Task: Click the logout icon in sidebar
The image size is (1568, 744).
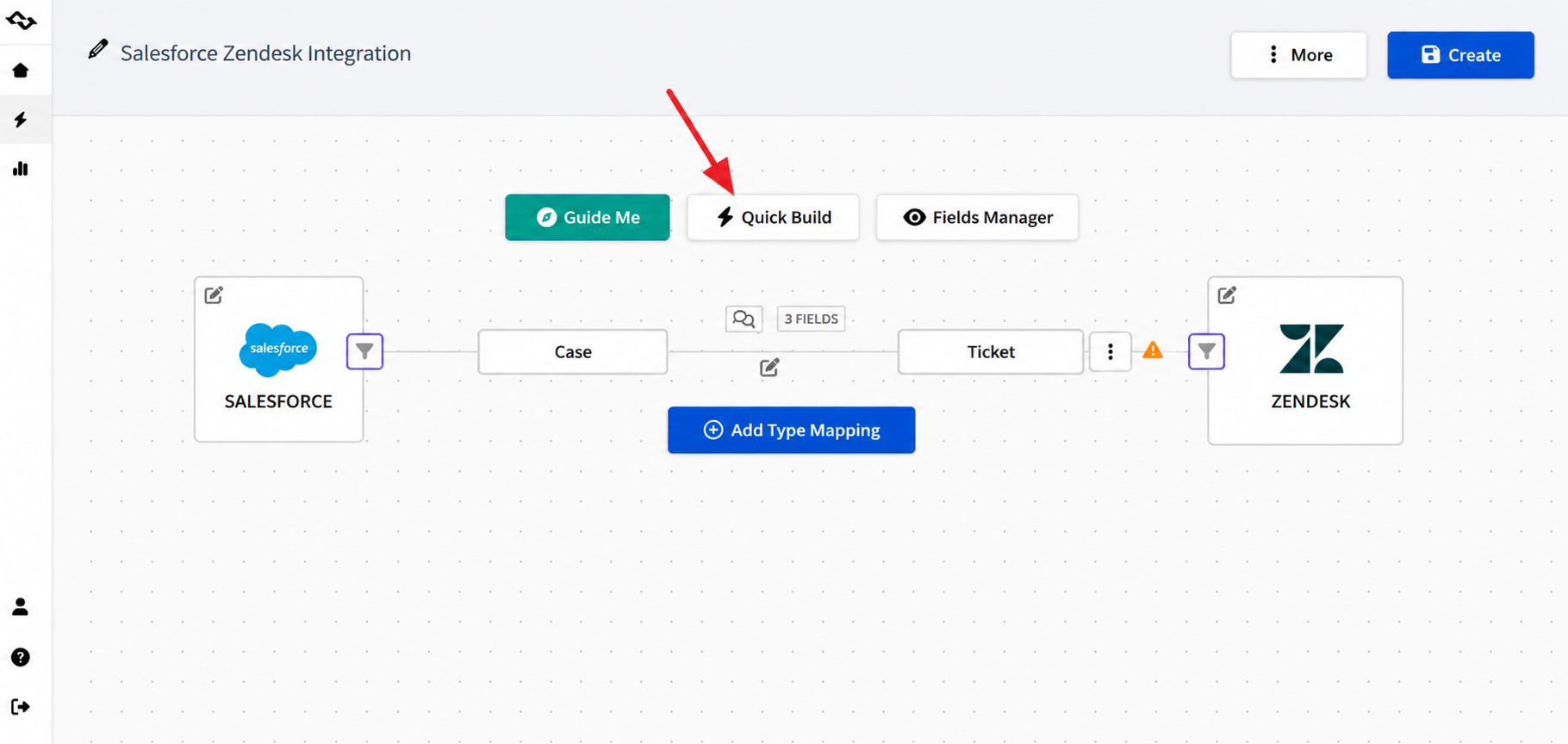Action: (x=21, y=707)
